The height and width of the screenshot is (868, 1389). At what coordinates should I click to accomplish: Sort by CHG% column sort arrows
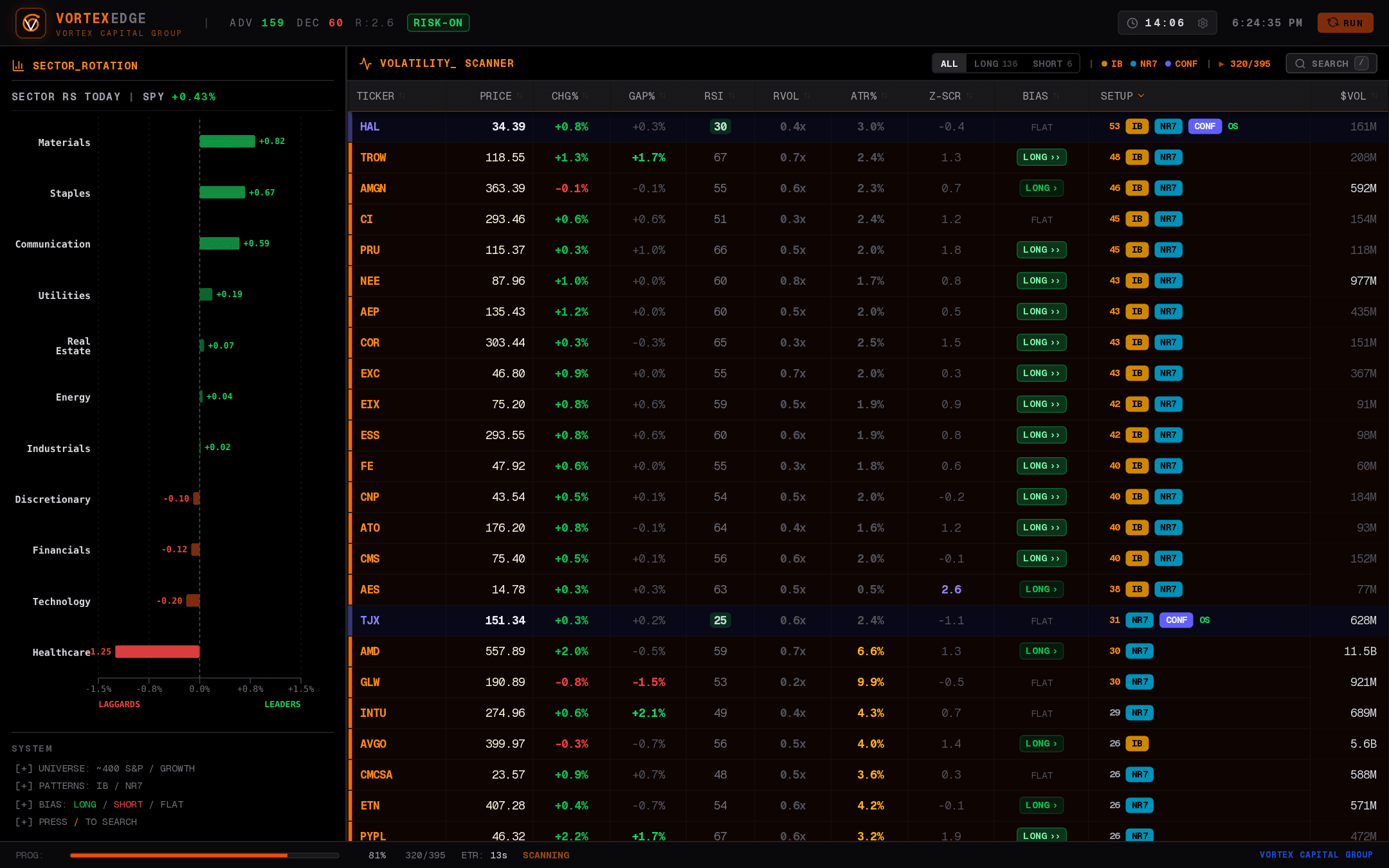586,96
